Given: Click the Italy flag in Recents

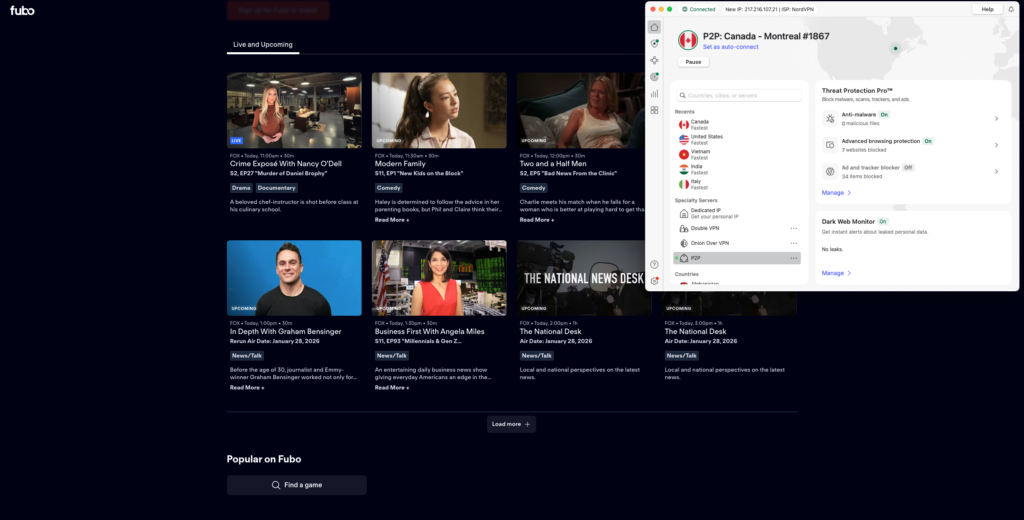Looking at the screenshot, I should [684, 184].
